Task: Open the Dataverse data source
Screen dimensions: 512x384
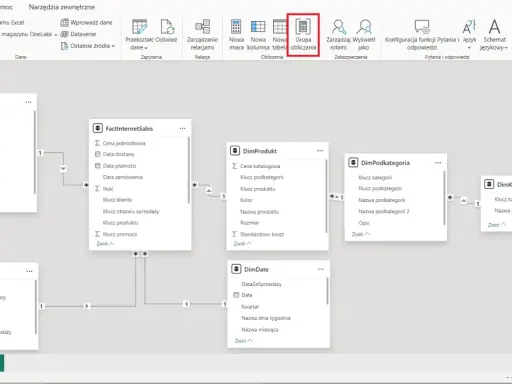Action: point(78,34)
